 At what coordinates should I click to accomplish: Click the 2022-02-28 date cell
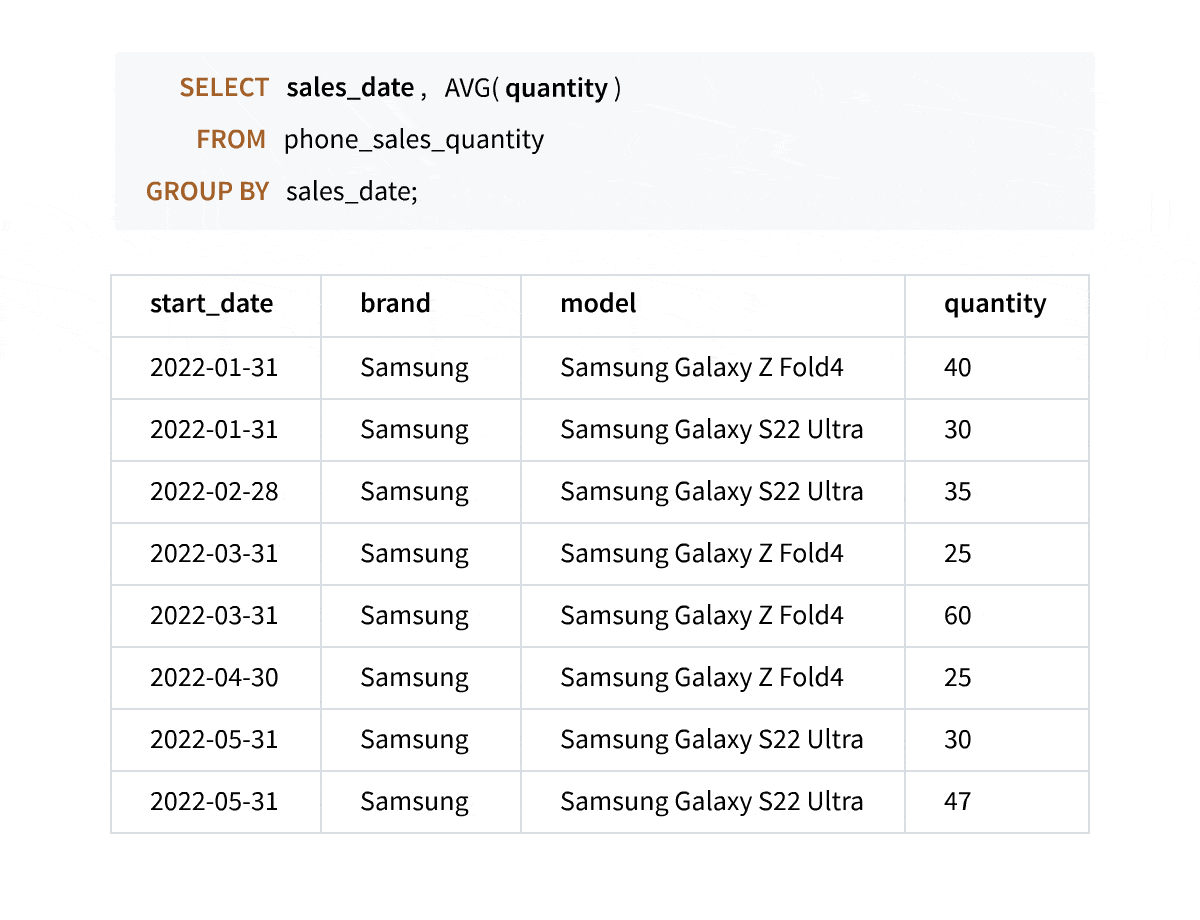[x=214, y=491]
